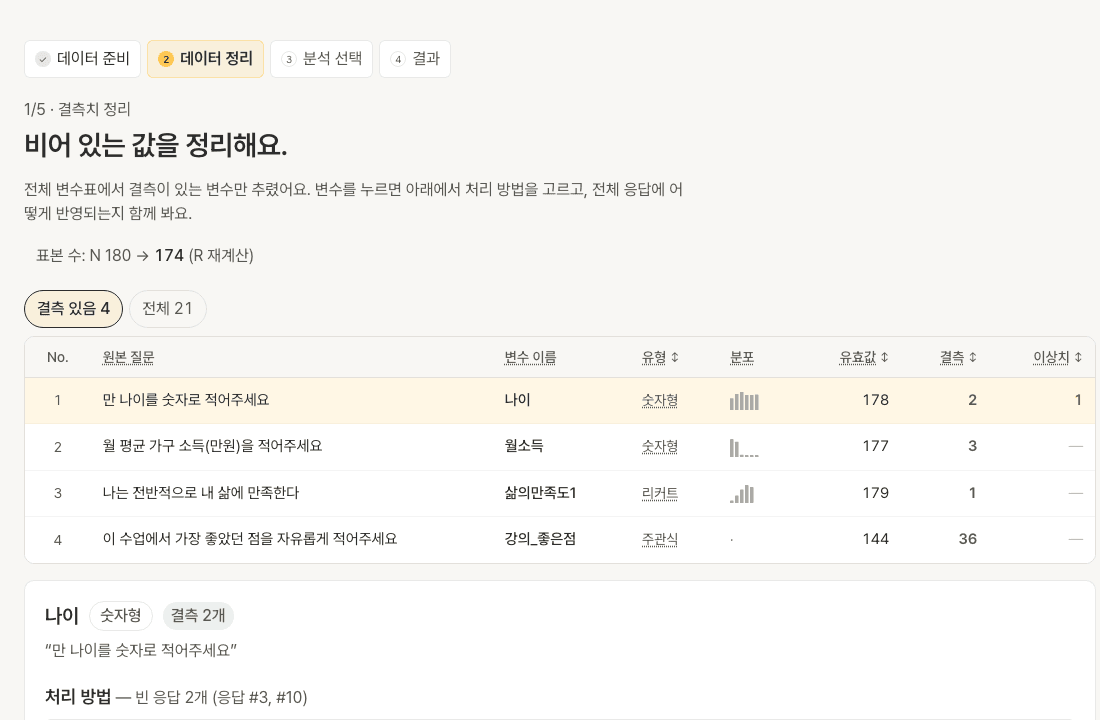Screen dimensions: 1100x720
Task: Sort table by 결측 column arrow
Action: 972,357
